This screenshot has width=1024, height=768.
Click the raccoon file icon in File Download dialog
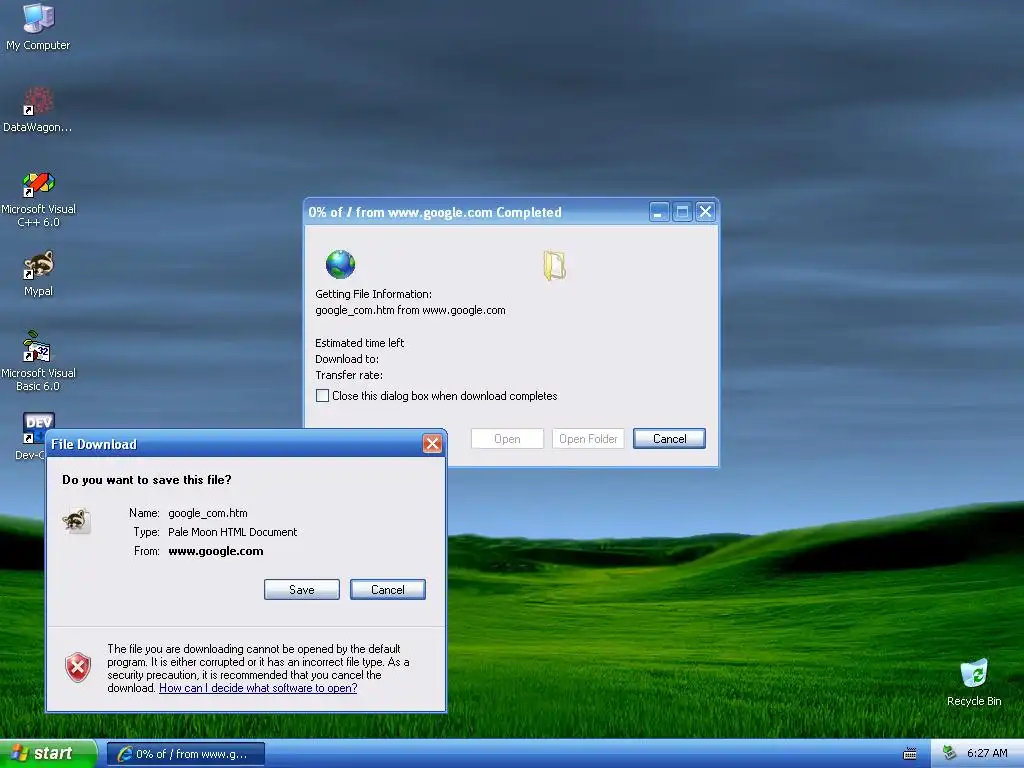coord(76,521)
